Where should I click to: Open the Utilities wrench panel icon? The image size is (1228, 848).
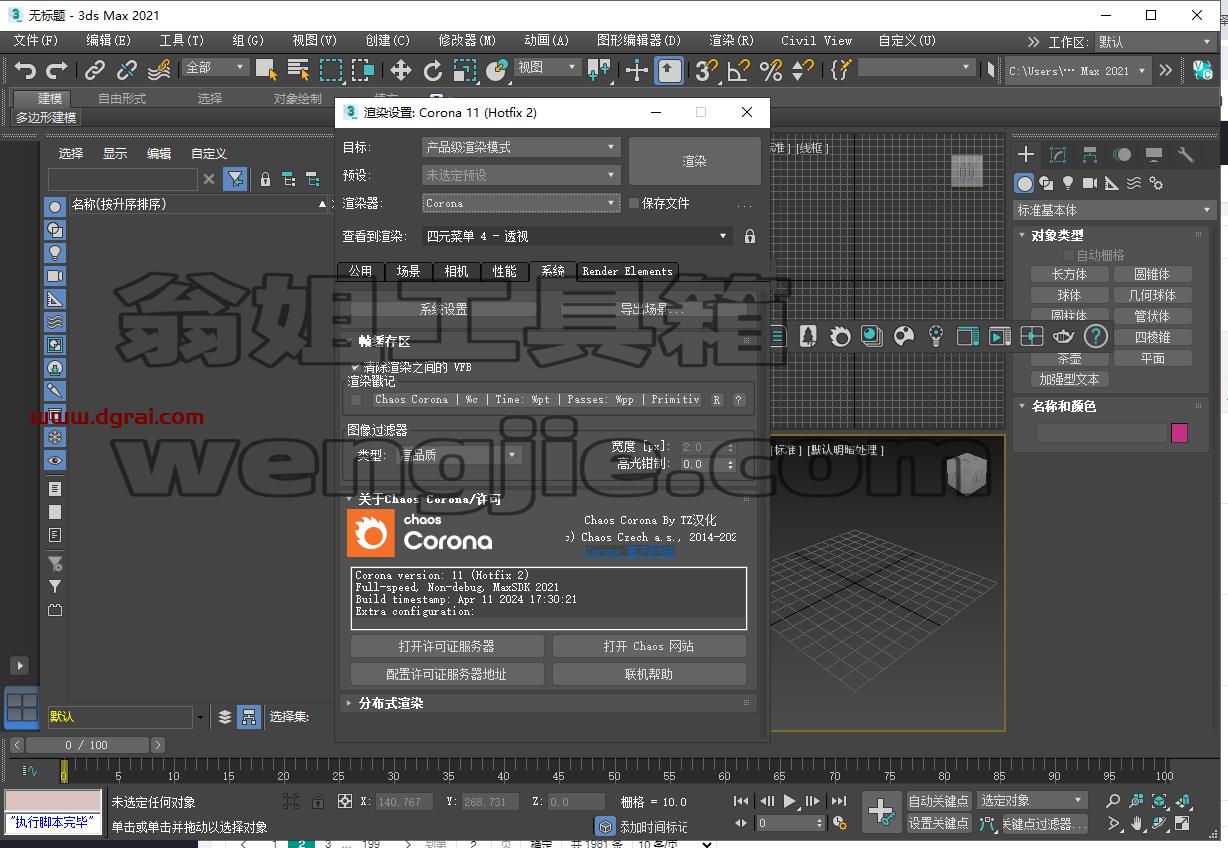click(x=1186, y=154)
